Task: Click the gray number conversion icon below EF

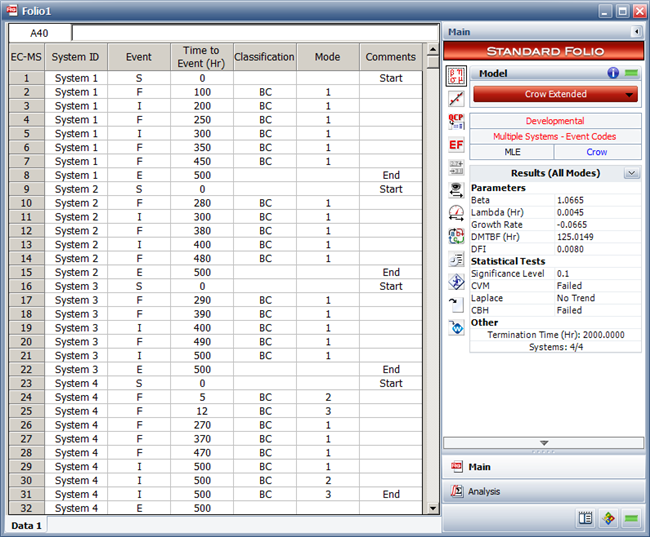Action: point(456,168)
